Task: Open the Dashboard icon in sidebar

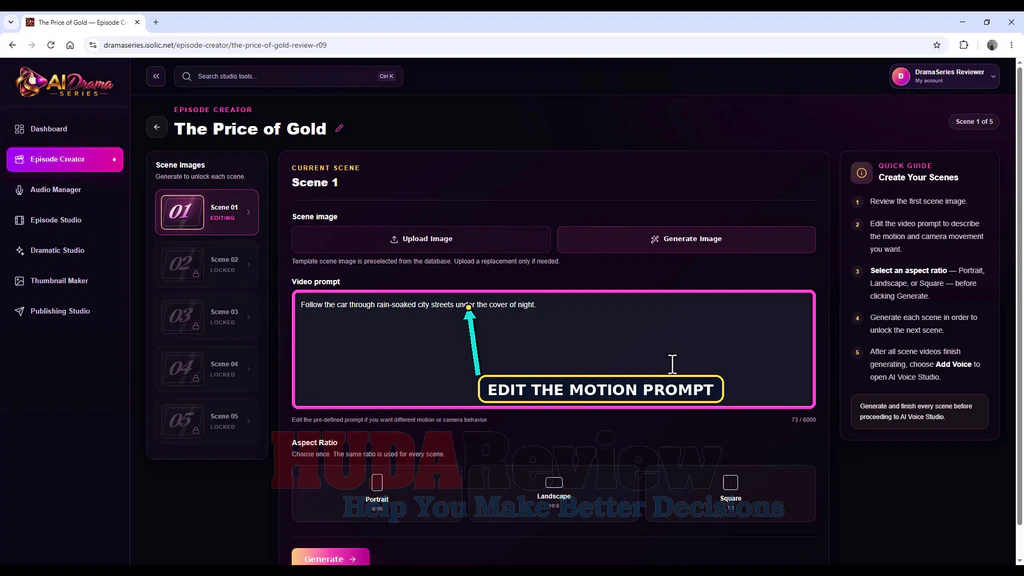Action: 19,129
